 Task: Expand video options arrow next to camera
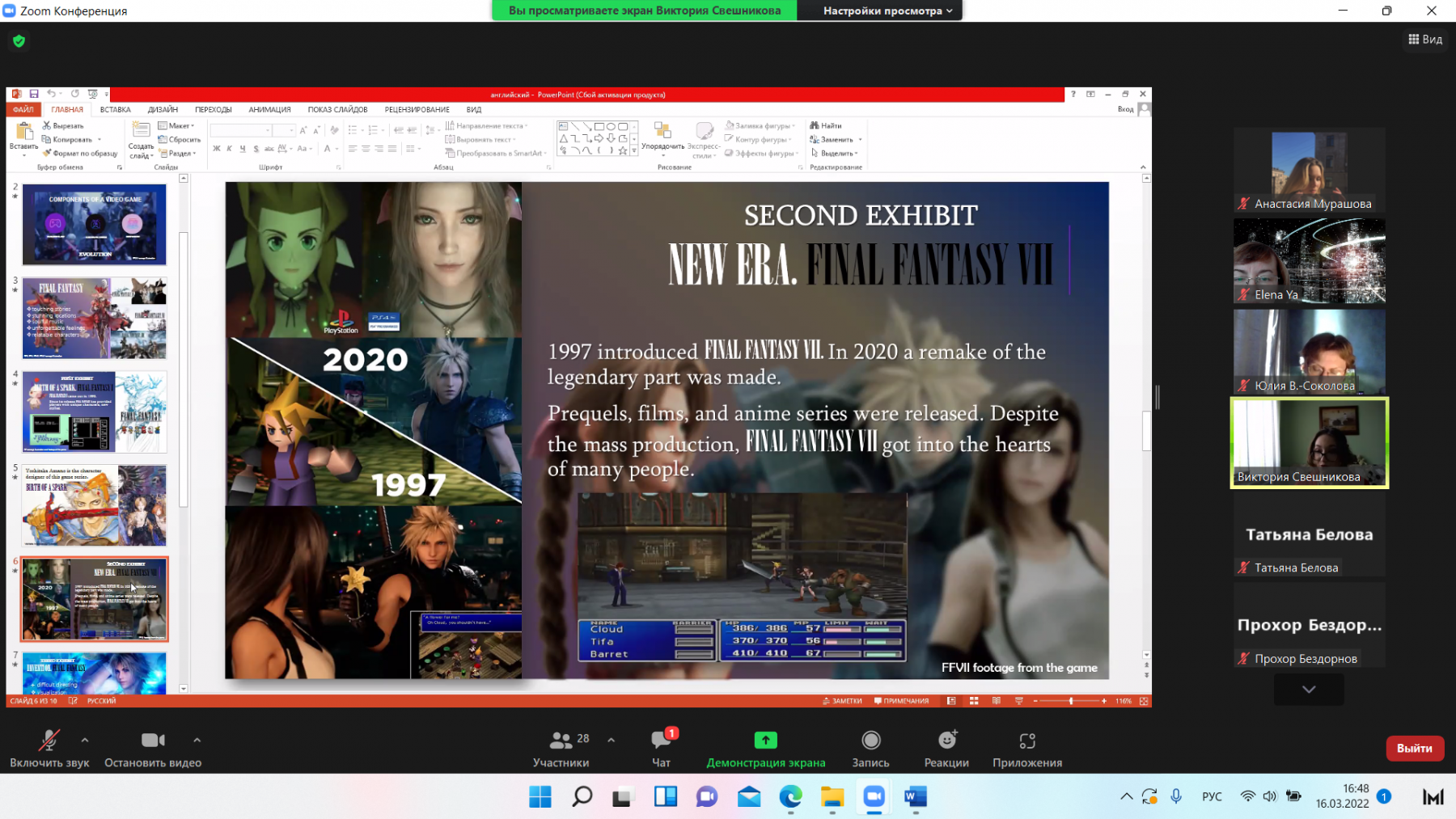tap(197, 740)
